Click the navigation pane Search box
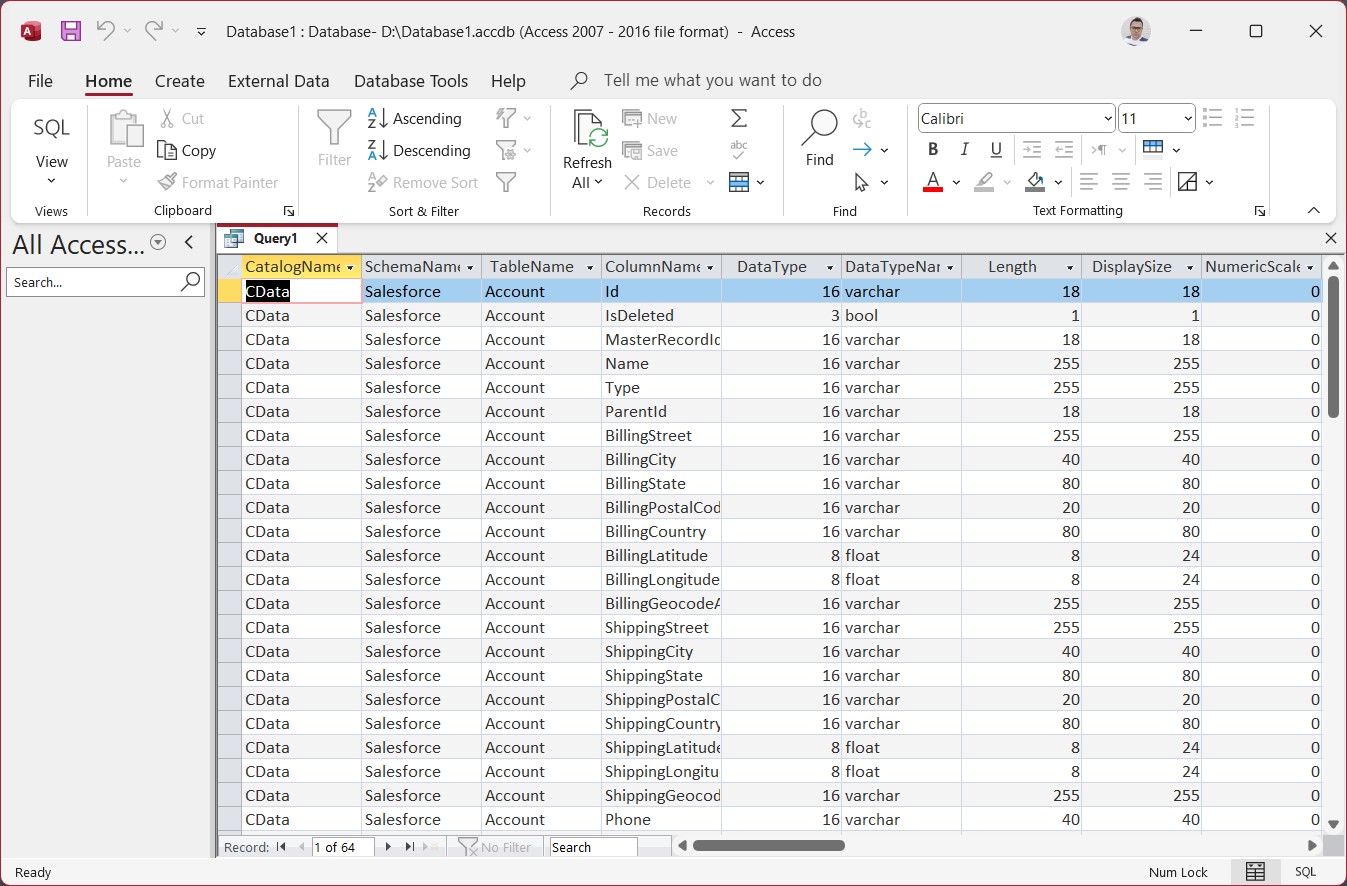Image resolution: width=1347 pixels, height=886 pixels. (x=92, y=283)
